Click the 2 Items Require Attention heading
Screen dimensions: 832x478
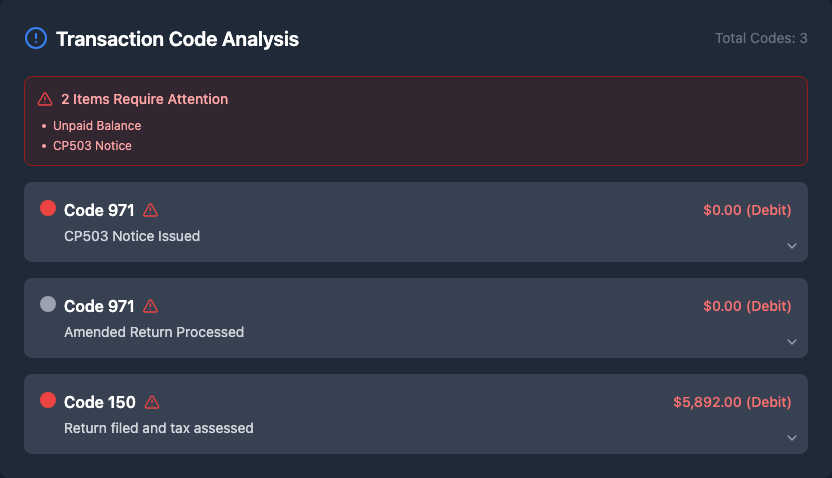point(144,99)
